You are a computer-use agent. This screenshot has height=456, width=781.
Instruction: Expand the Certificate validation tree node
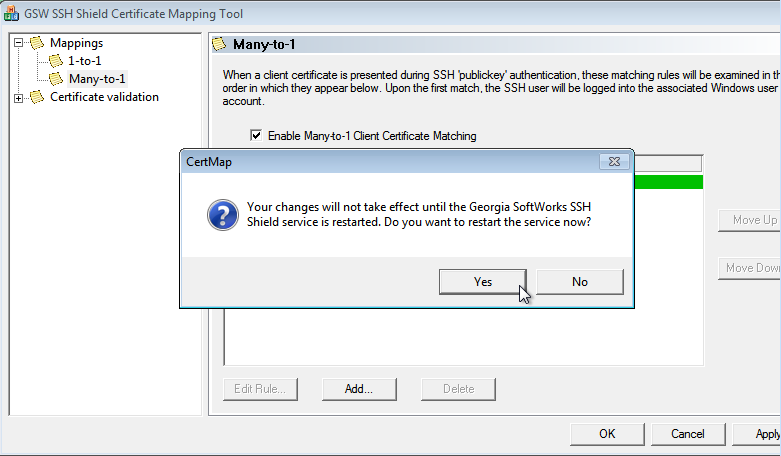pyautogui.click(x=18, y=98)
